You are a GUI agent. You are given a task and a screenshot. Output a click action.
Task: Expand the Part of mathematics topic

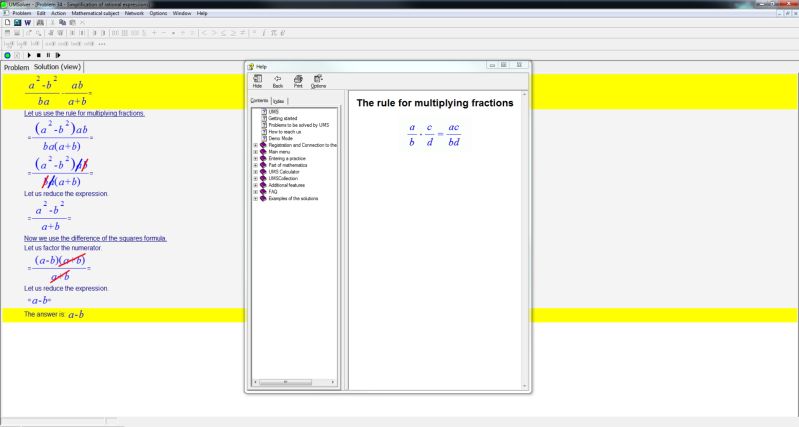[x=256, y=165]
